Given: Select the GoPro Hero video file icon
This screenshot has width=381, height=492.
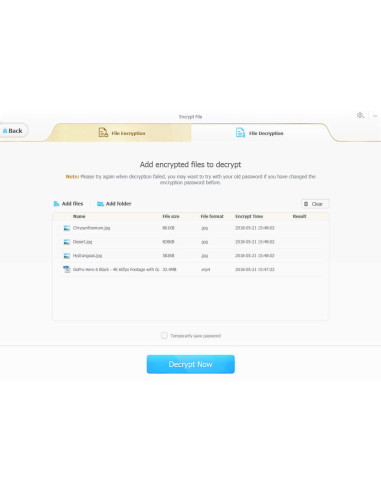Looking at the screenshot, I should coord(67,269).
